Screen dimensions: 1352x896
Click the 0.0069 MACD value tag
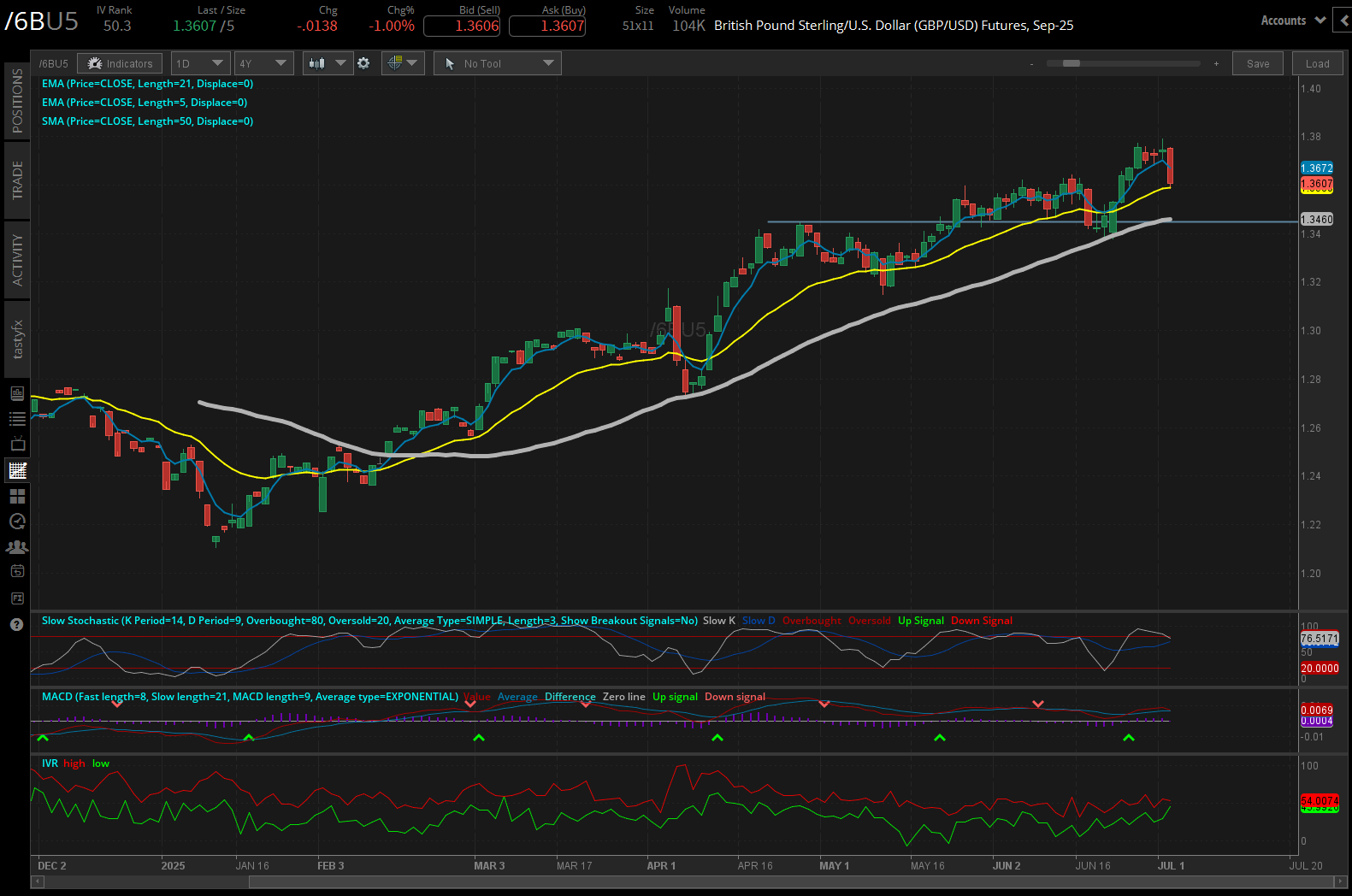tap(1317, 710)
